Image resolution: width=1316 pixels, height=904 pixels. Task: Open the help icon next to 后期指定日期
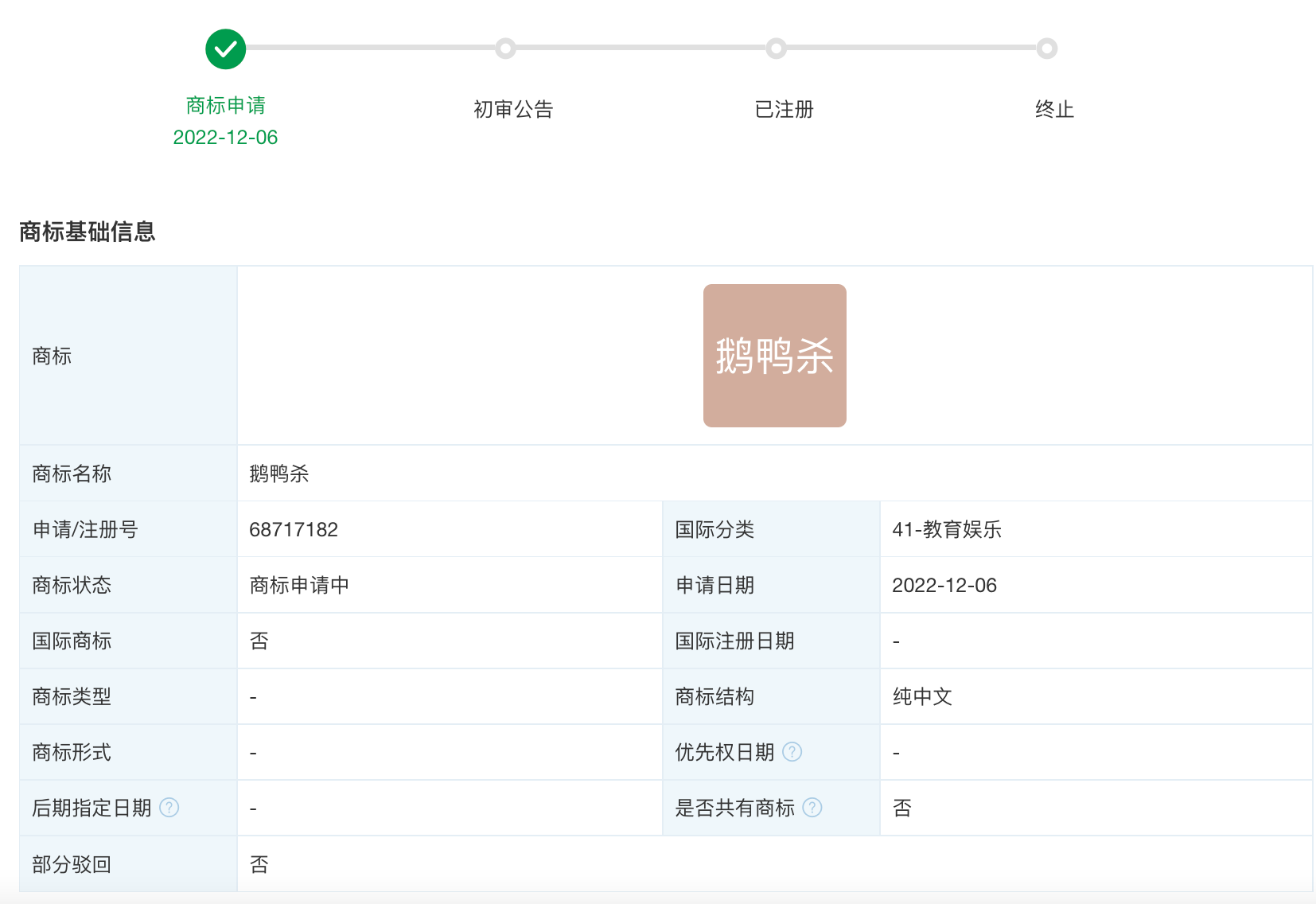click(169, 808)
